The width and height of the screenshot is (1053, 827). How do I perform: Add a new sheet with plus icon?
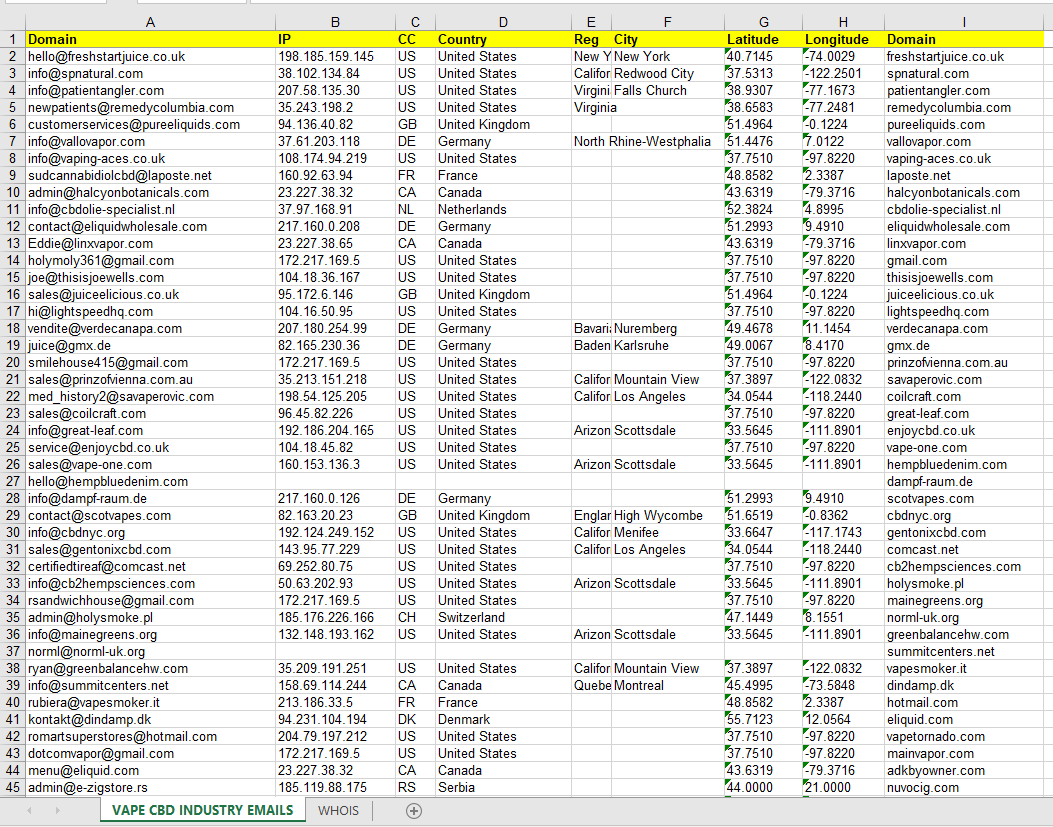(414, 811)
